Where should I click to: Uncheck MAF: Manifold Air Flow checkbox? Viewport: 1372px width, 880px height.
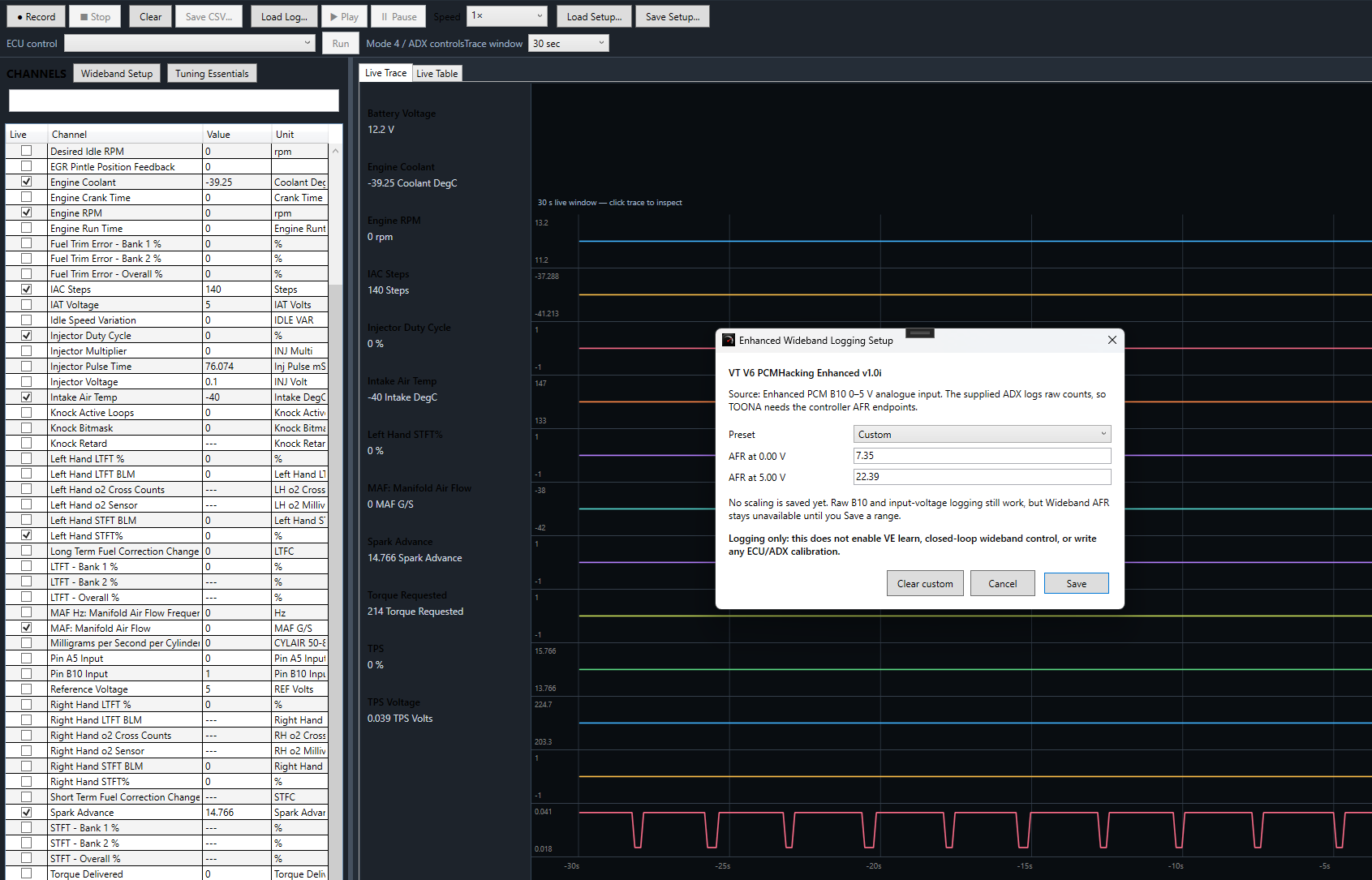point(27,628)
